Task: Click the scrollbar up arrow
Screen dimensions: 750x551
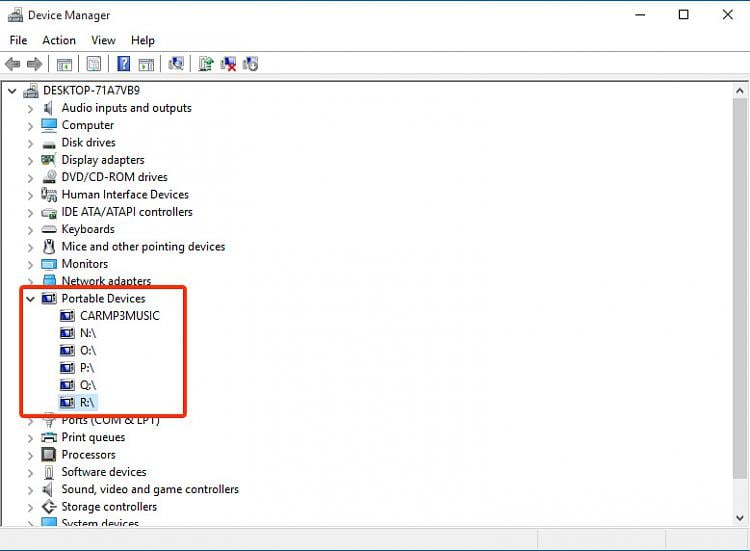Action: click(x=739, y=91)
